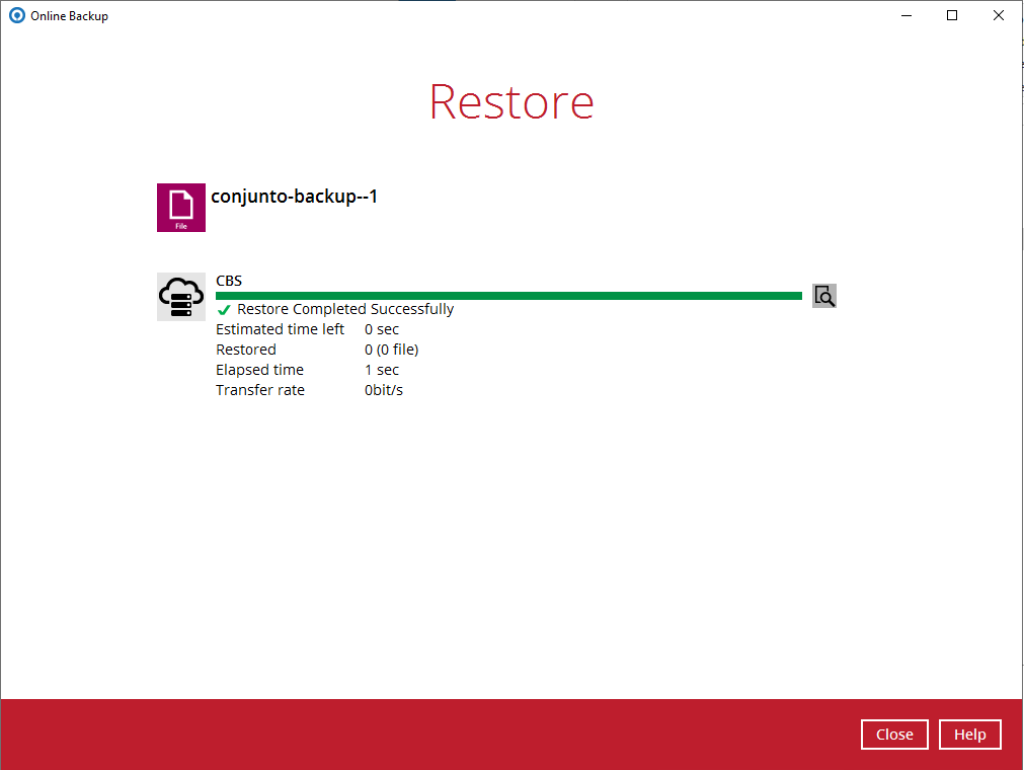
Task: Click the Restore heading
Action: click(511, 102)
